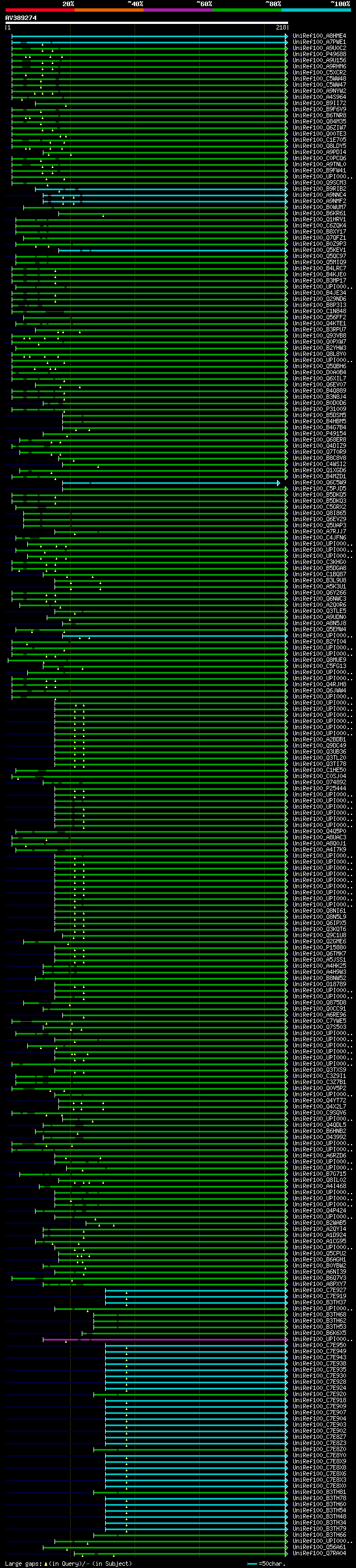
Task: Select UniRef100_Q00TE3 label
Action: (x=319, y=134)
